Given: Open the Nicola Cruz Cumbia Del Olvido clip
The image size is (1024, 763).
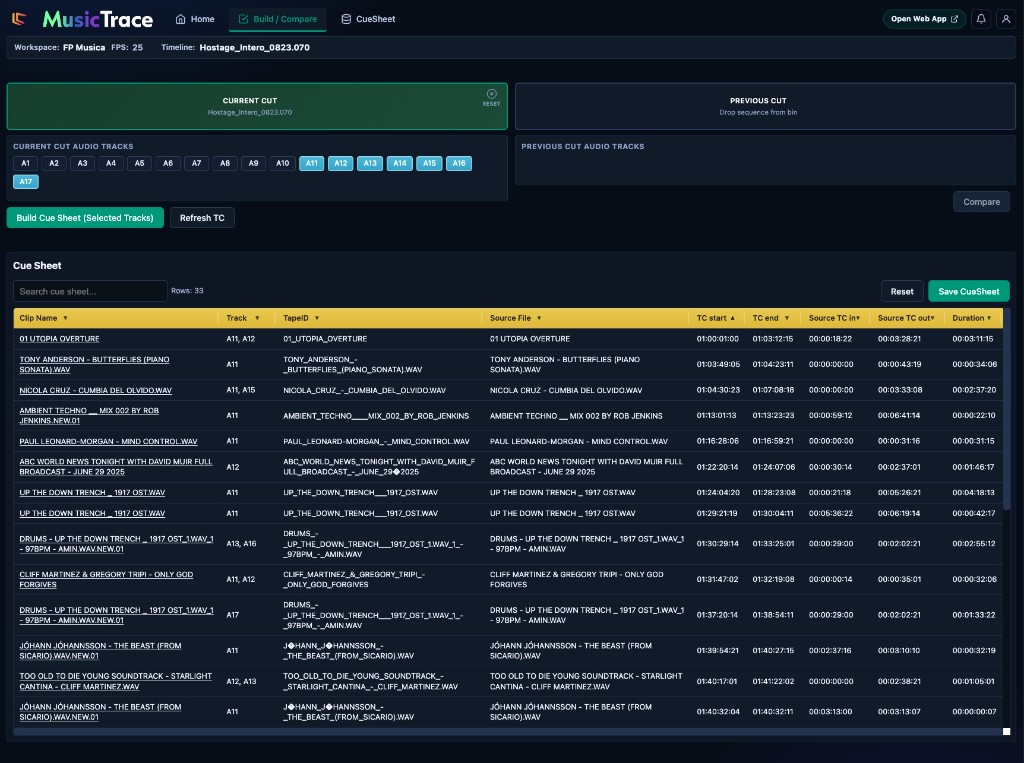Looking at the screenshot, I should (x=95, y=391).
